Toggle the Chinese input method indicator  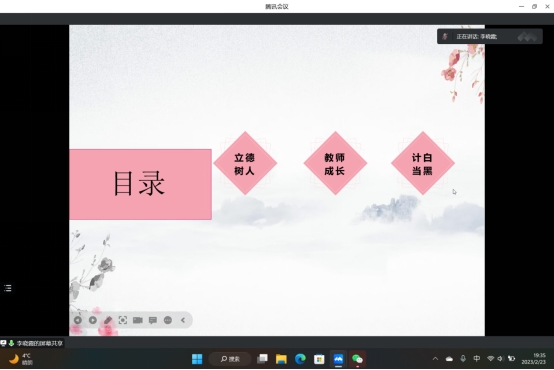coord(477,359)
